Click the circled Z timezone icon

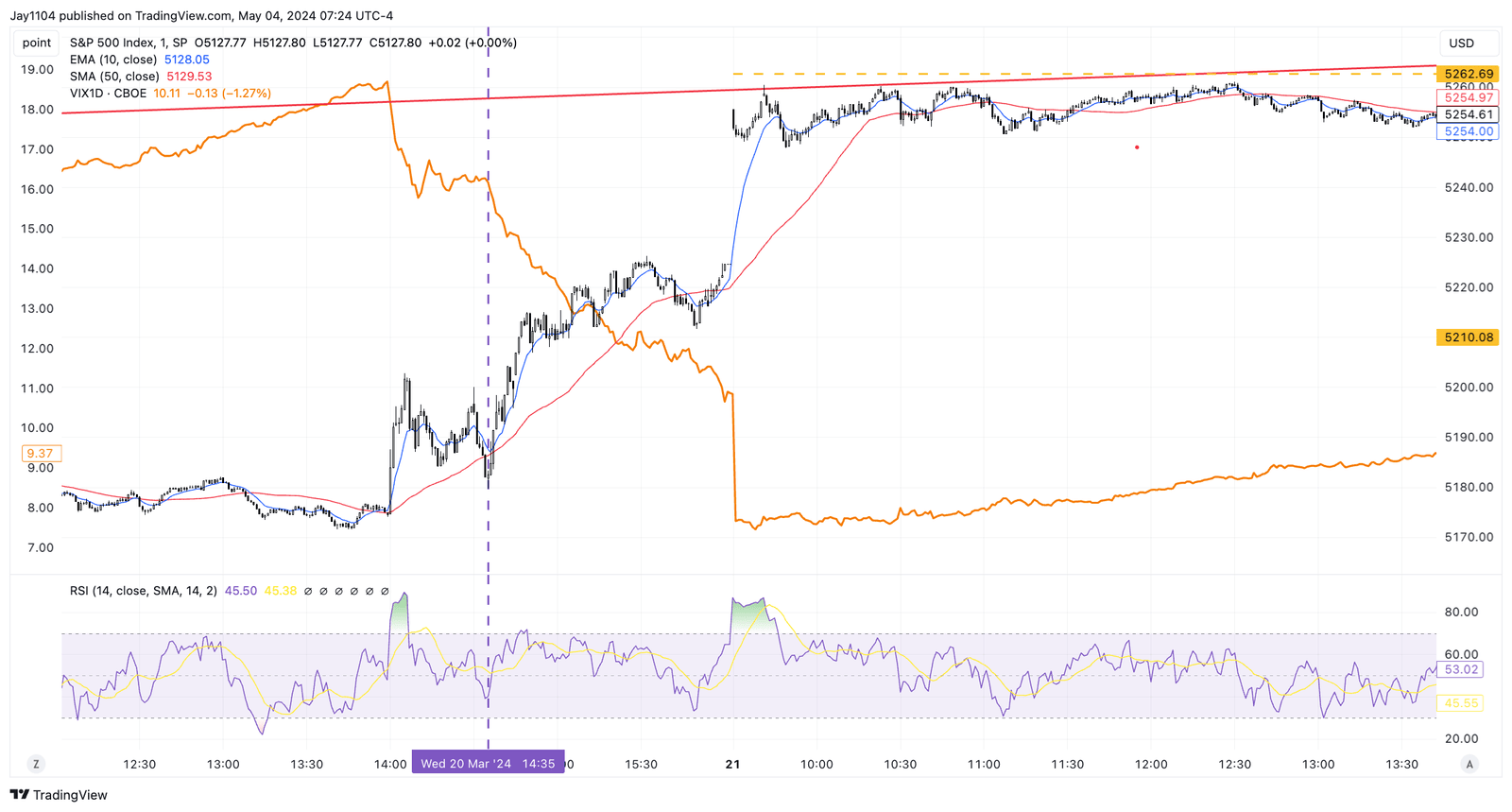point(36,764)
